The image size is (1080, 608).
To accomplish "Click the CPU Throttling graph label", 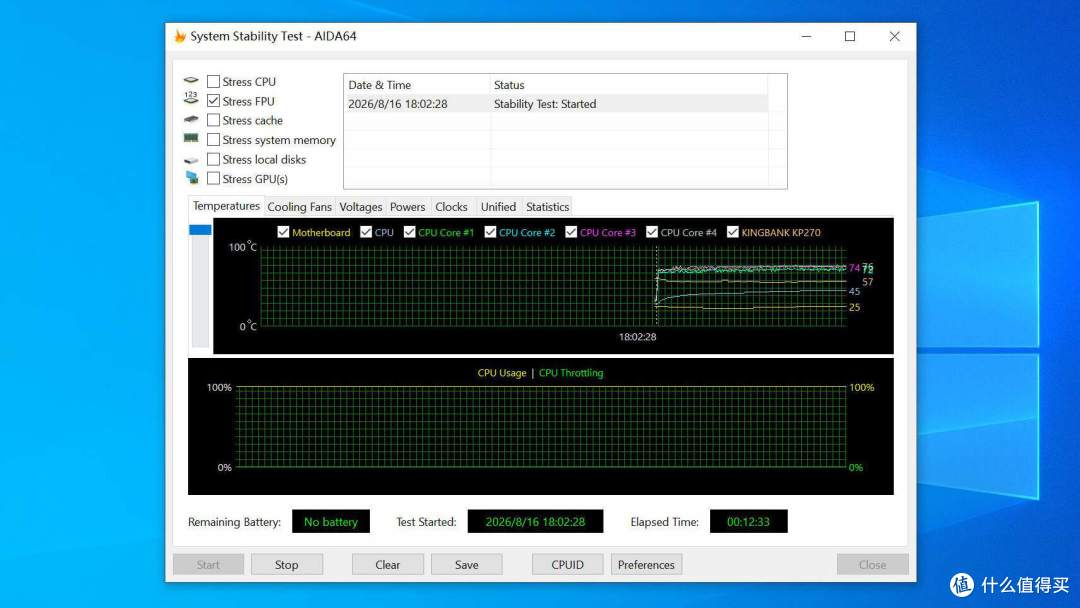I will pyautogui.click(x=571, y=373).
